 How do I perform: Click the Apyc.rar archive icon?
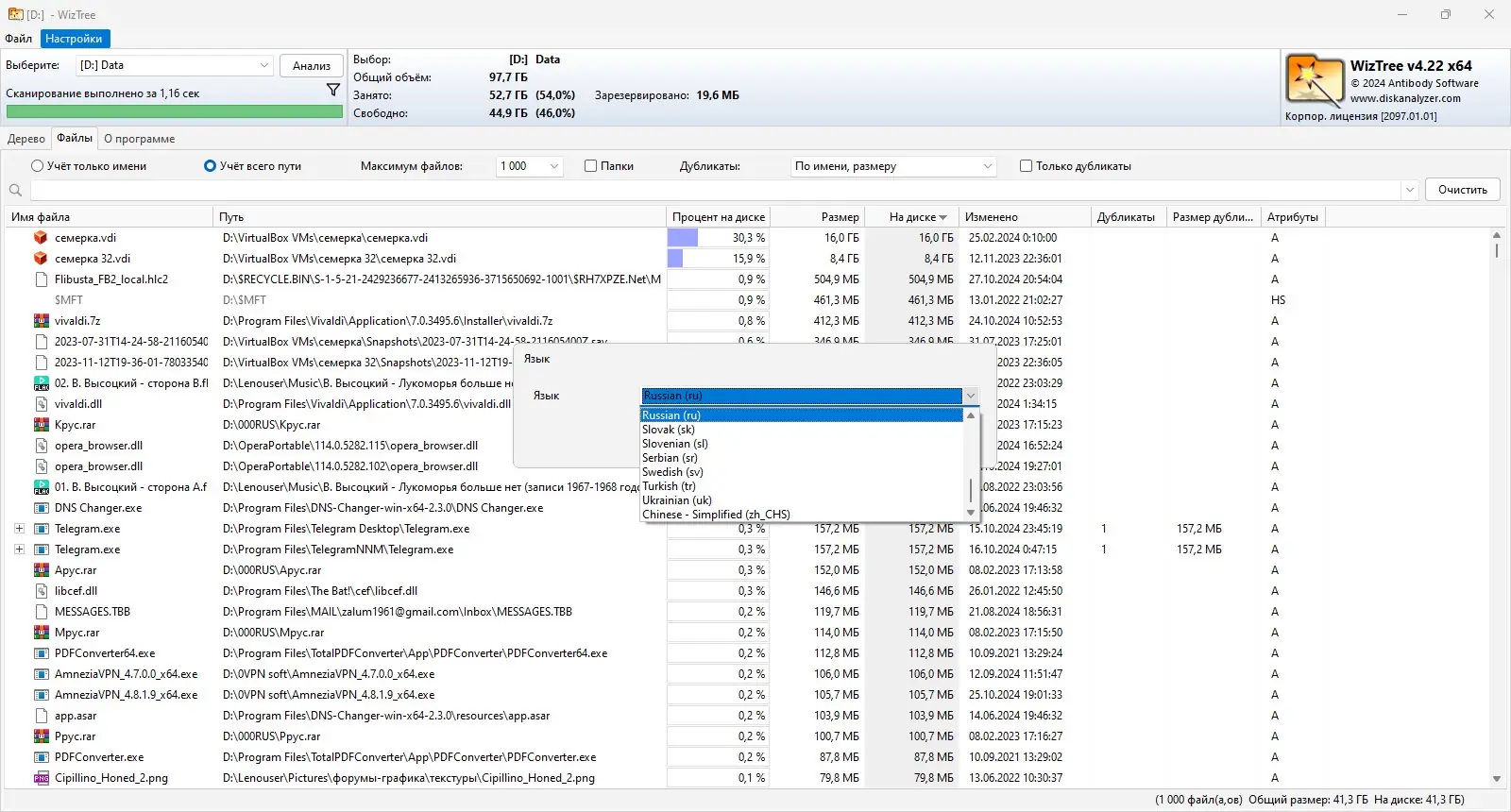coord(41,570)
